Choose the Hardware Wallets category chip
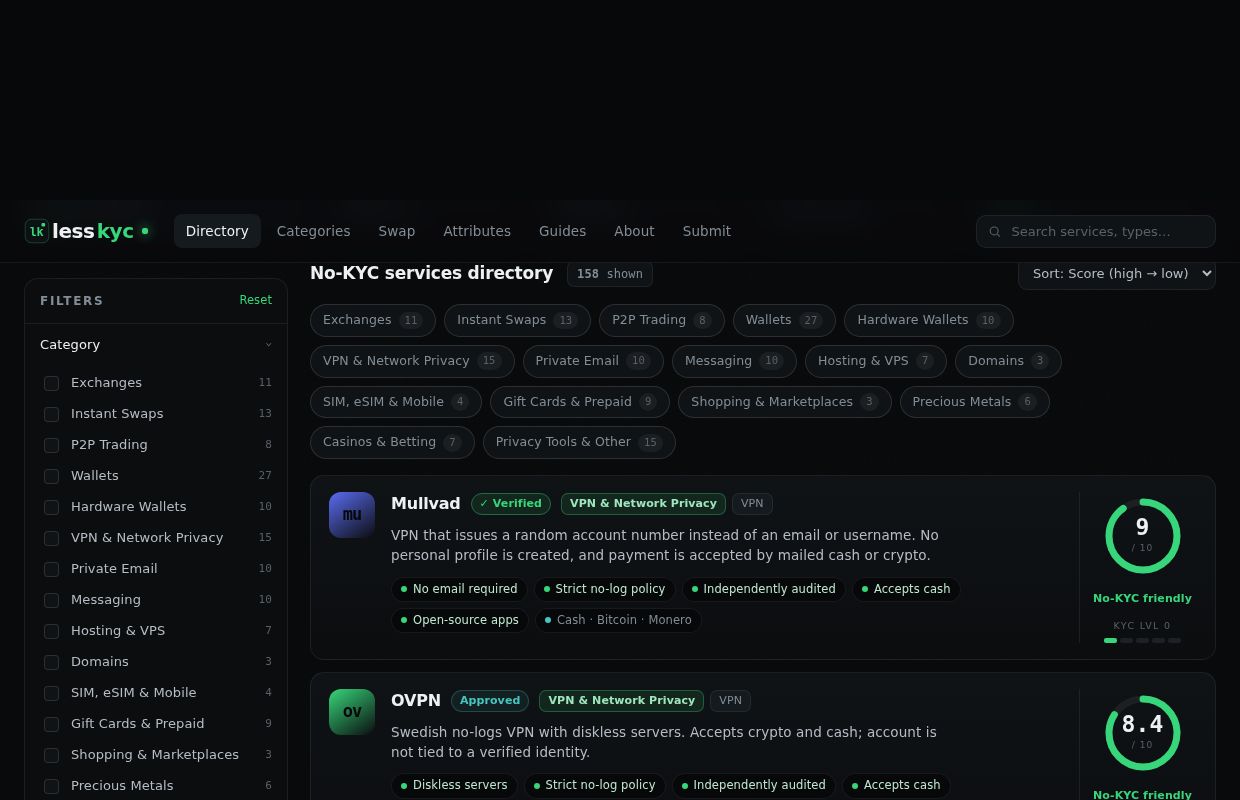The width and height of the screenshot is (1240, 800). [x=929, y=320]
